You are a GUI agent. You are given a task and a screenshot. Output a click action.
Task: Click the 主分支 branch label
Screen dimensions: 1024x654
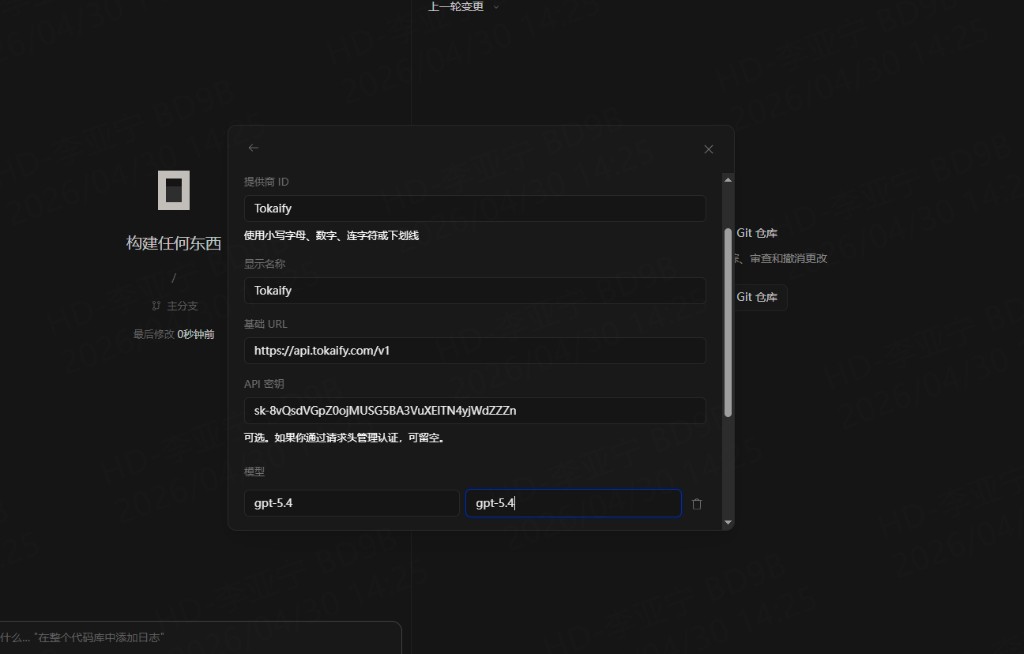(182, 306)
